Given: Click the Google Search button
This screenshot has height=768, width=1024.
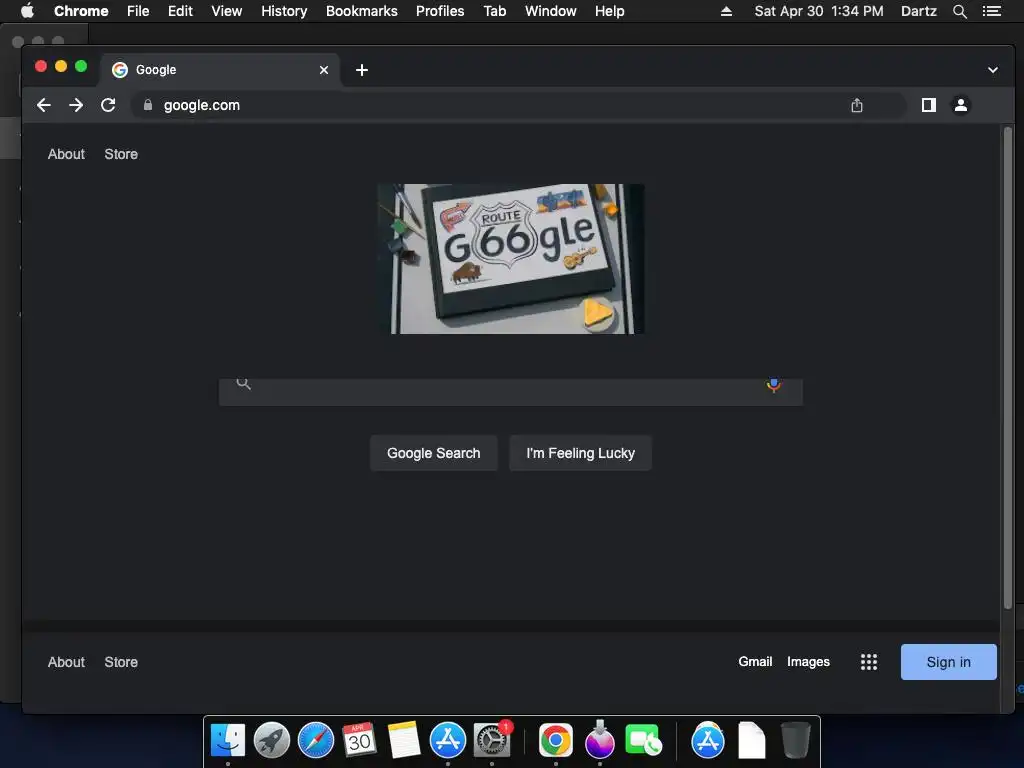Looking at the screenshot, I should pos(434,453).
